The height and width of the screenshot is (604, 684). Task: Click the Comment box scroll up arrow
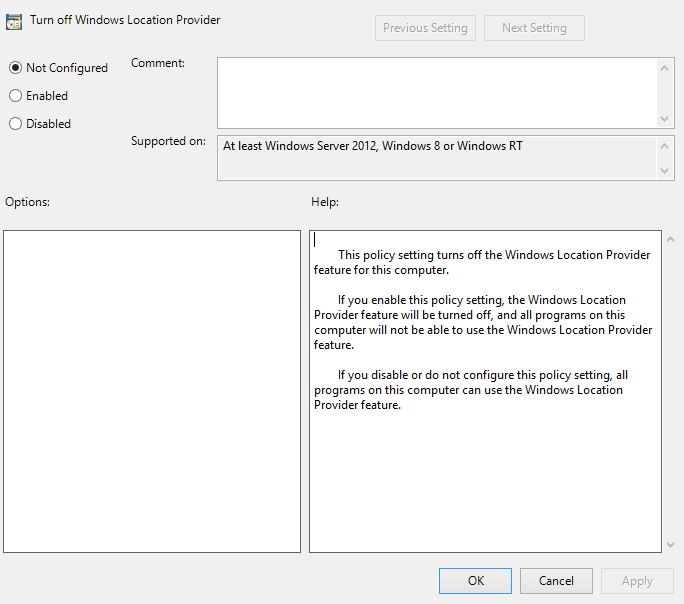pyautogui.click(x=664, y=68)
